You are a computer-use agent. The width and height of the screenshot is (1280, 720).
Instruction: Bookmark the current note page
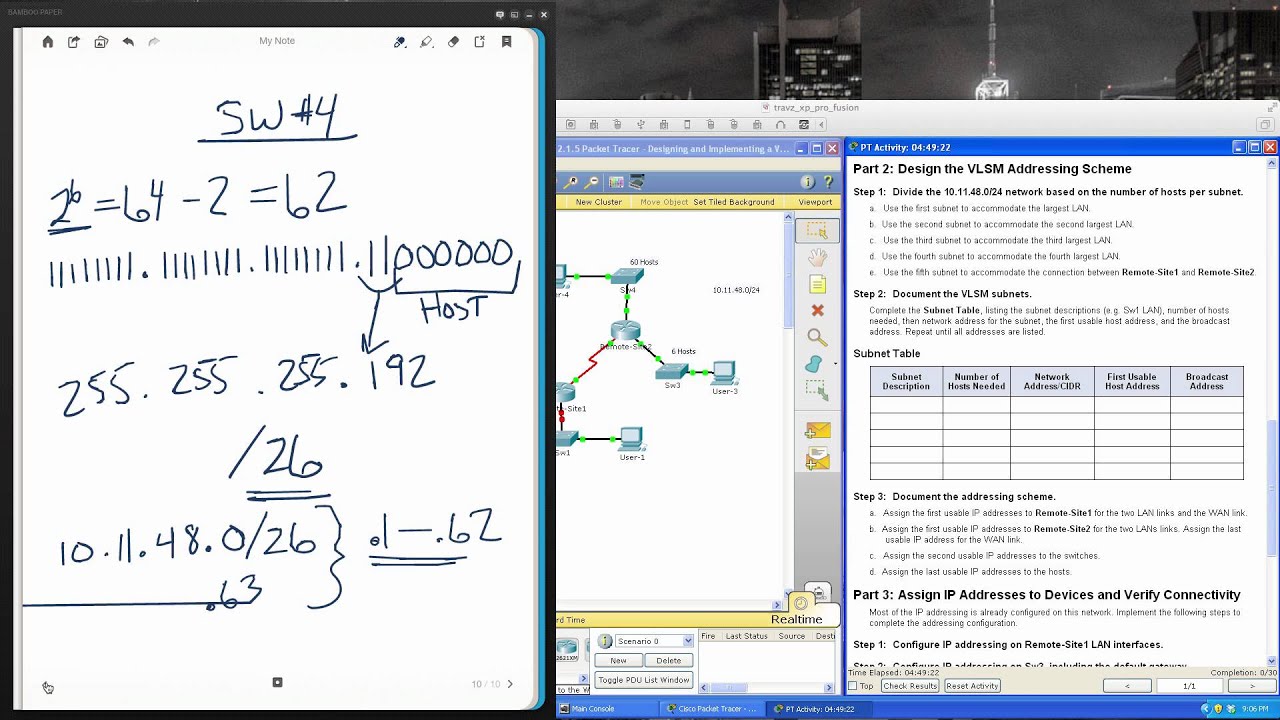[507, 42]
